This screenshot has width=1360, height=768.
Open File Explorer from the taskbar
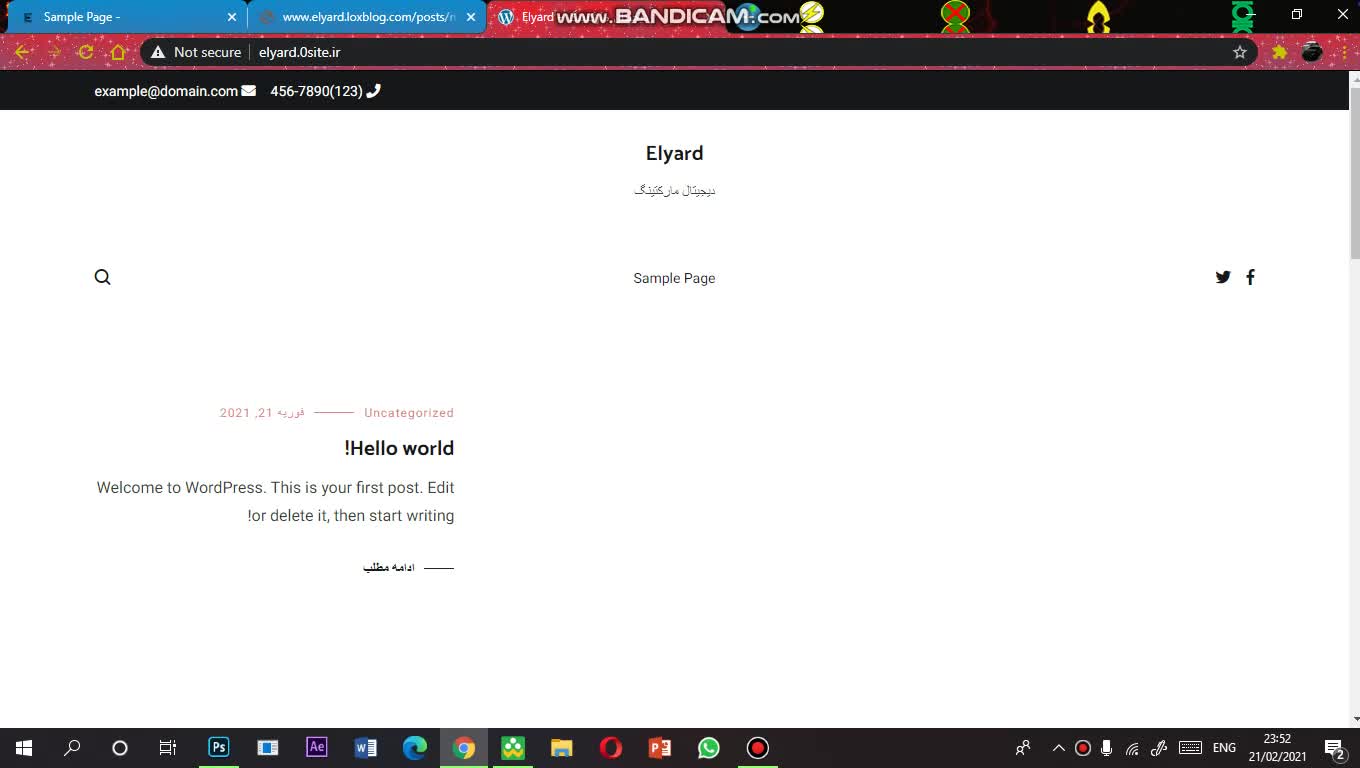click(x=561, y=748)
